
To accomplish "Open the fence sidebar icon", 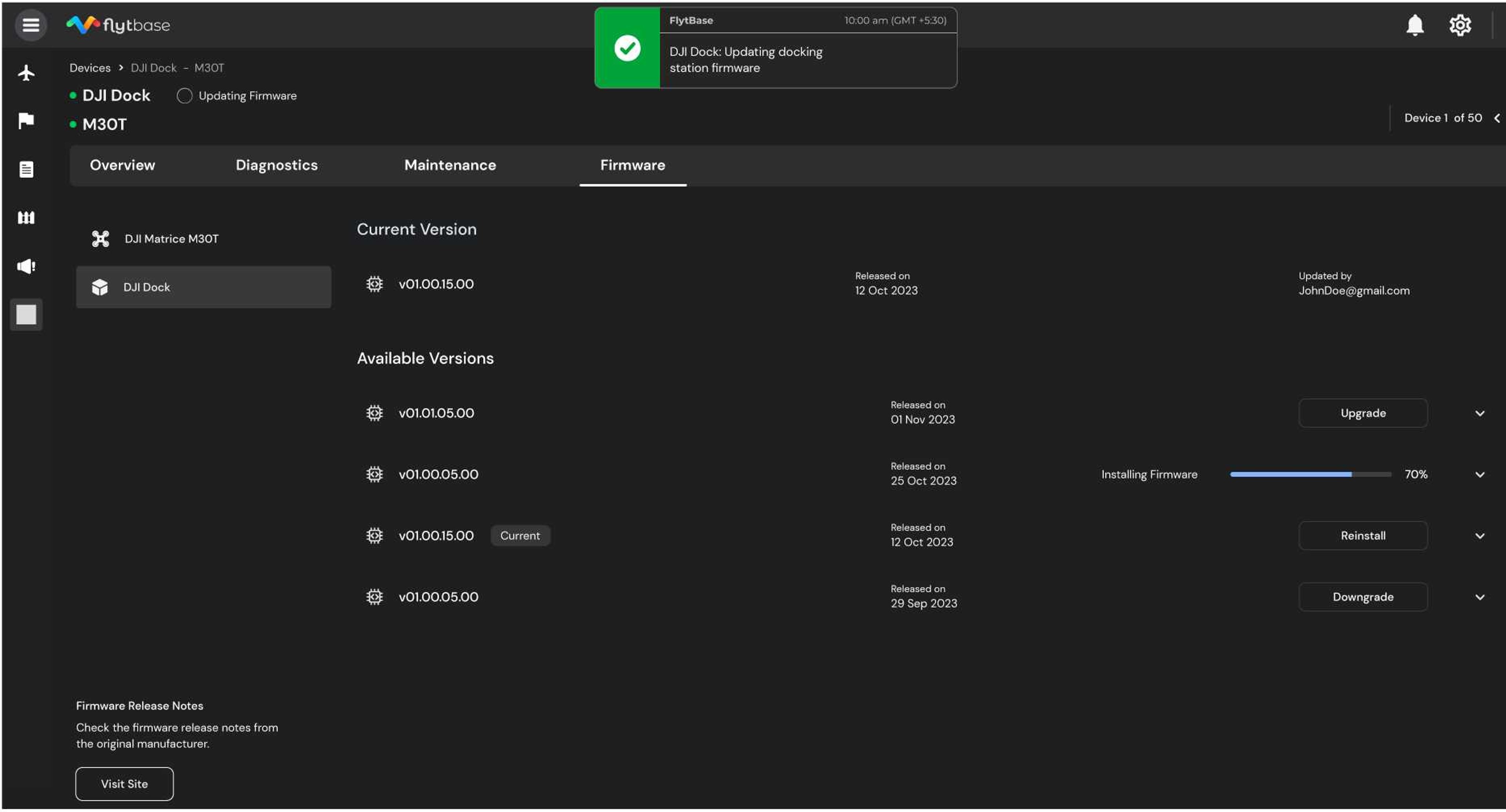I will coord(26,218).
